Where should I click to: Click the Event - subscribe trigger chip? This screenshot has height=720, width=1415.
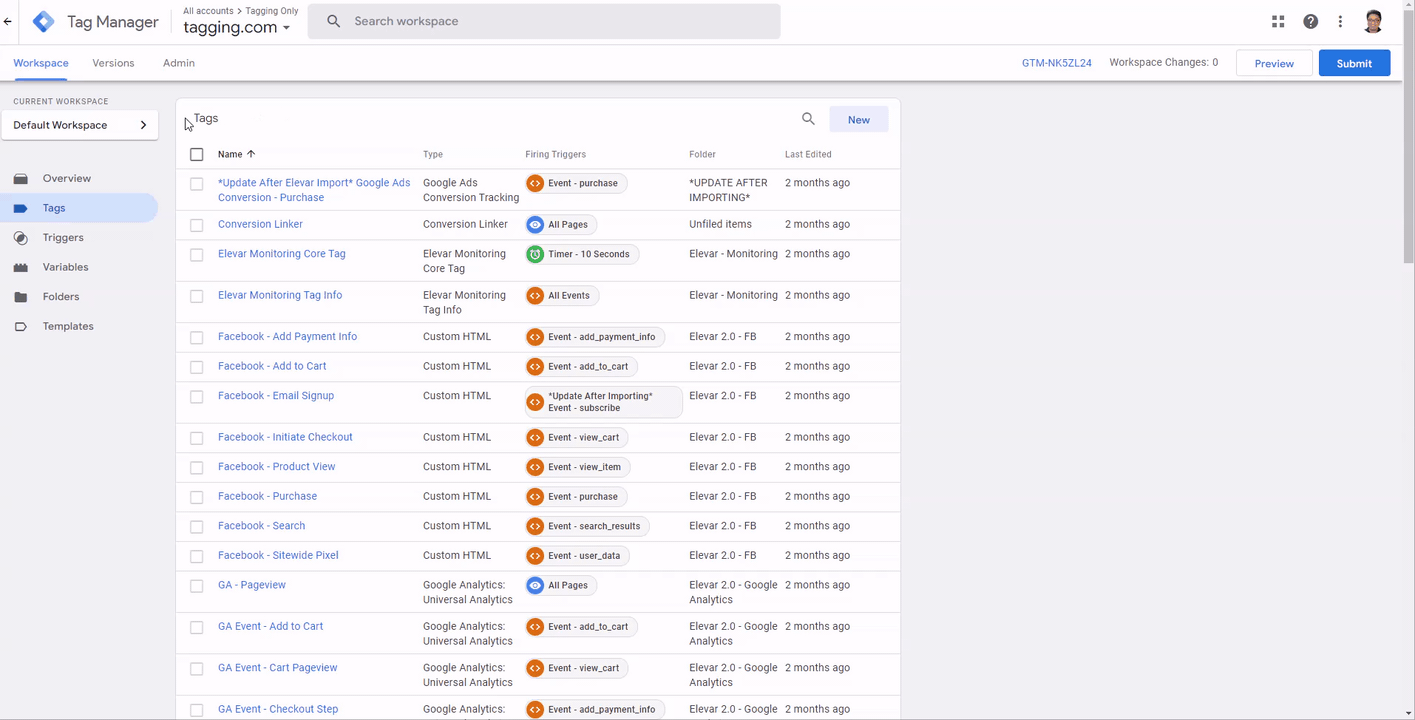click(x=603, y=402)
